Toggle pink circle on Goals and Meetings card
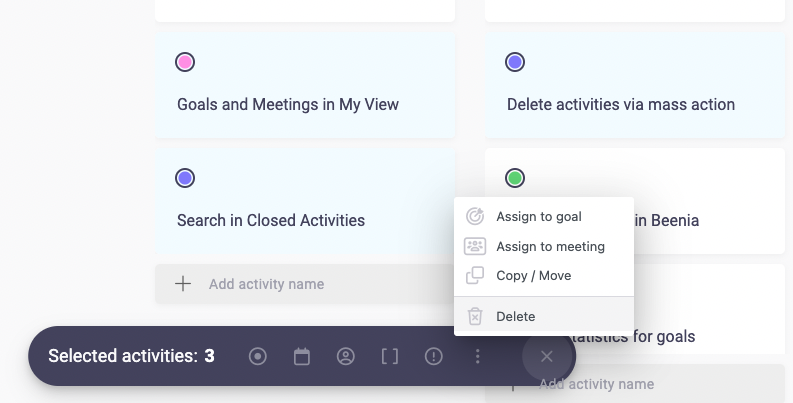 (185, 63)
